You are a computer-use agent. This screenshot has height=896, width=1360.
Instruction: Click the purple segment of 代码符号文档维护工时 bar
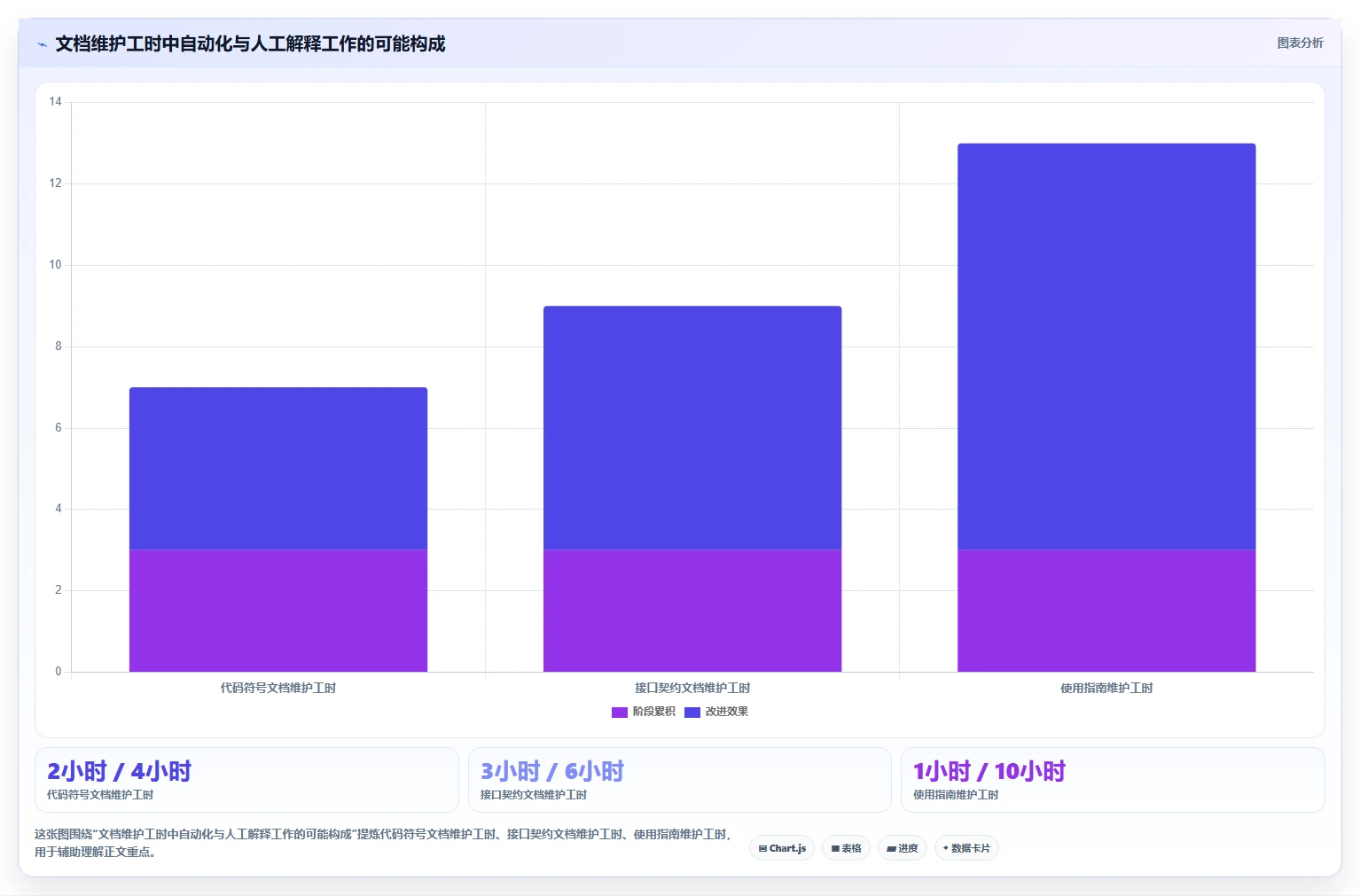point(278,611)
